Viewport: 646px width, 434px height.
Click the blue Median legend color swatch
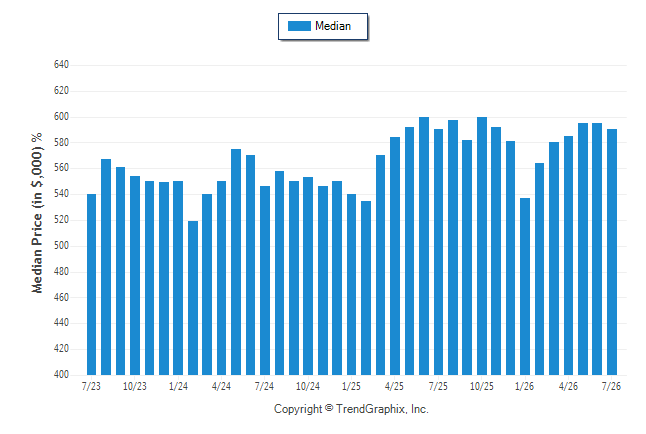(x=299, y=26)
